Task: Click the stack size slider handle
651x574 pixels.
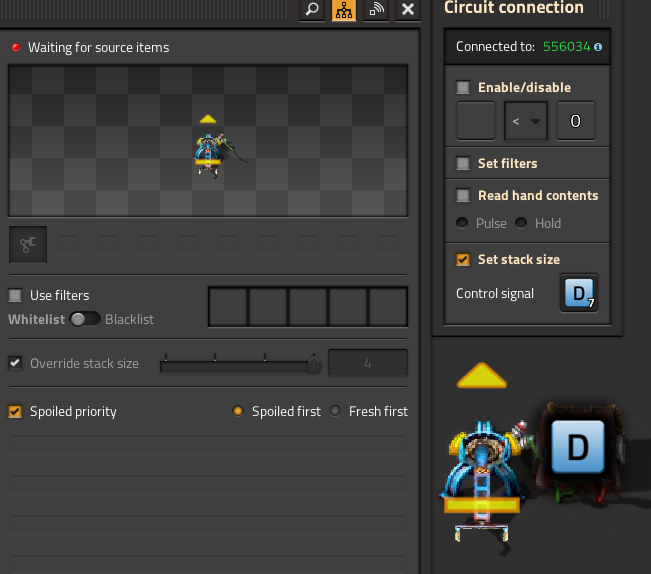Action: [314, 364]
